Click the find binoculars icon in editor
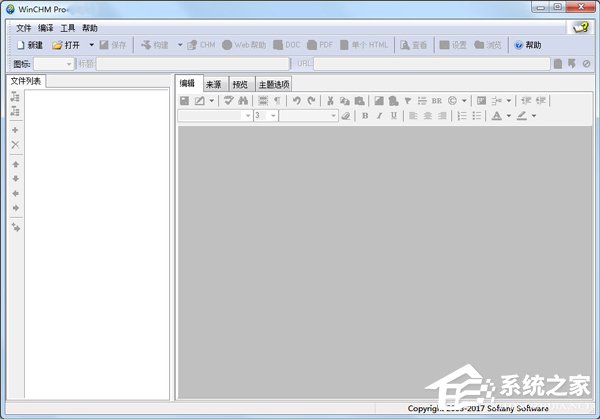The width and height of the screenshot is (600, 419). [243, 101]
